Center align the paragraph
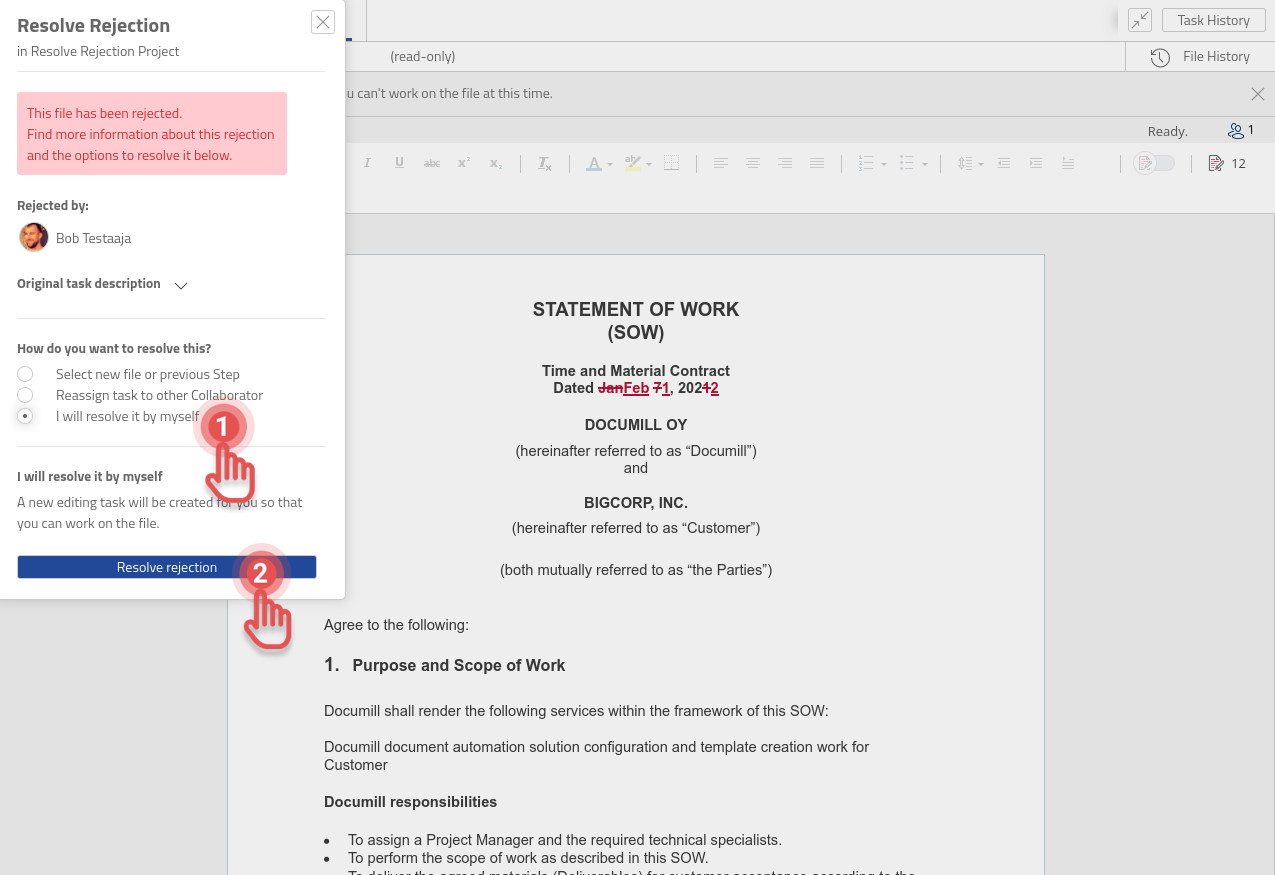 (x=752, y=163)
